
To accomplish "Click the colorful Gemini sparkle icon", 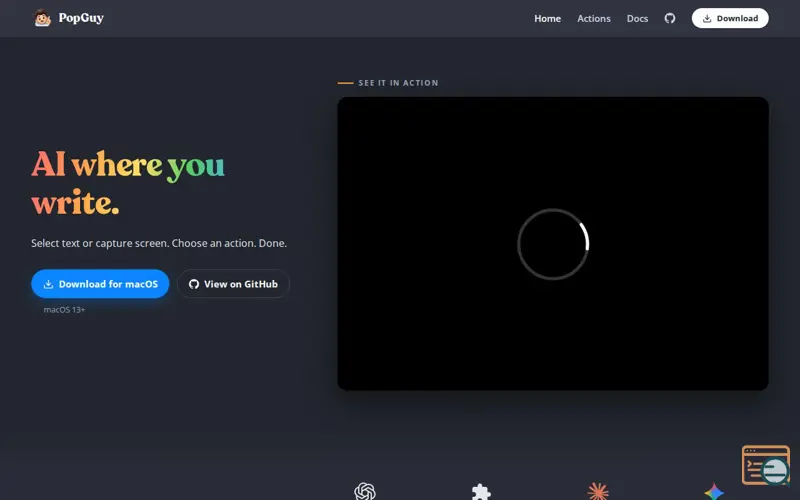I will (714, 492).
